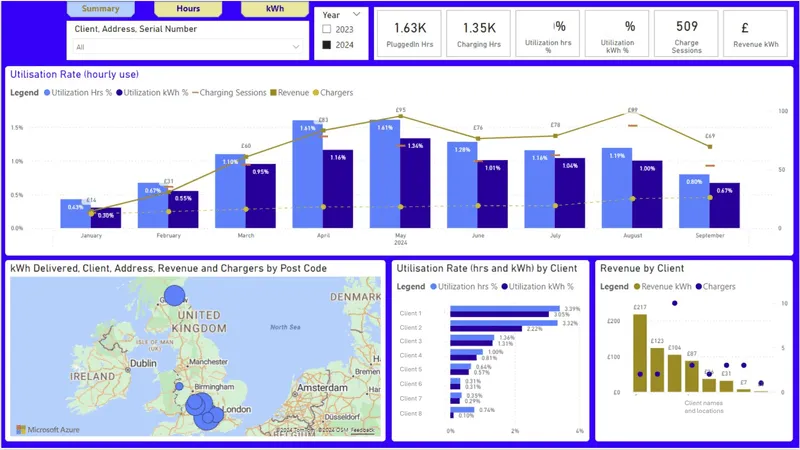Select Client 2 Utilization kWh bar 2.22%
Image resolution: width=800 pixels, height=450 pixels.
click(486, 329)
